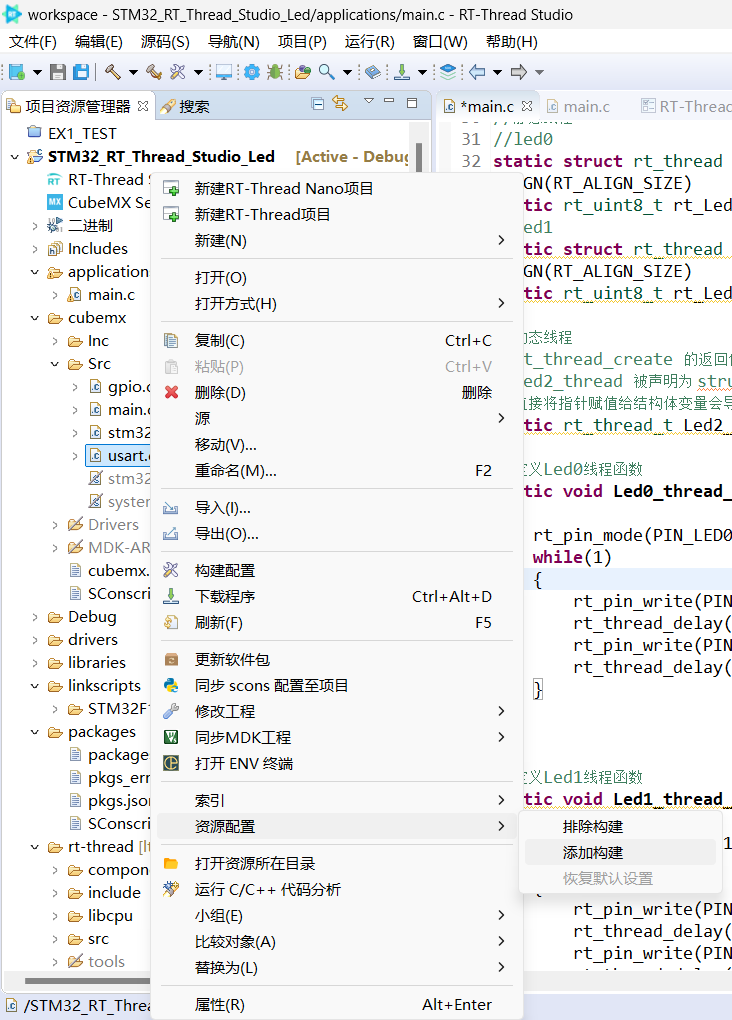This screenshot has height=1020, width=732.
Task: Open the 项目(P) menu
Action: (x=302, y=42)
